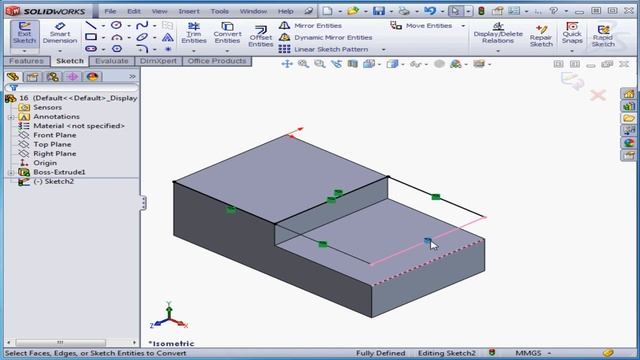Click the Print icon
The image size is (640, 360).
(404, 11)
